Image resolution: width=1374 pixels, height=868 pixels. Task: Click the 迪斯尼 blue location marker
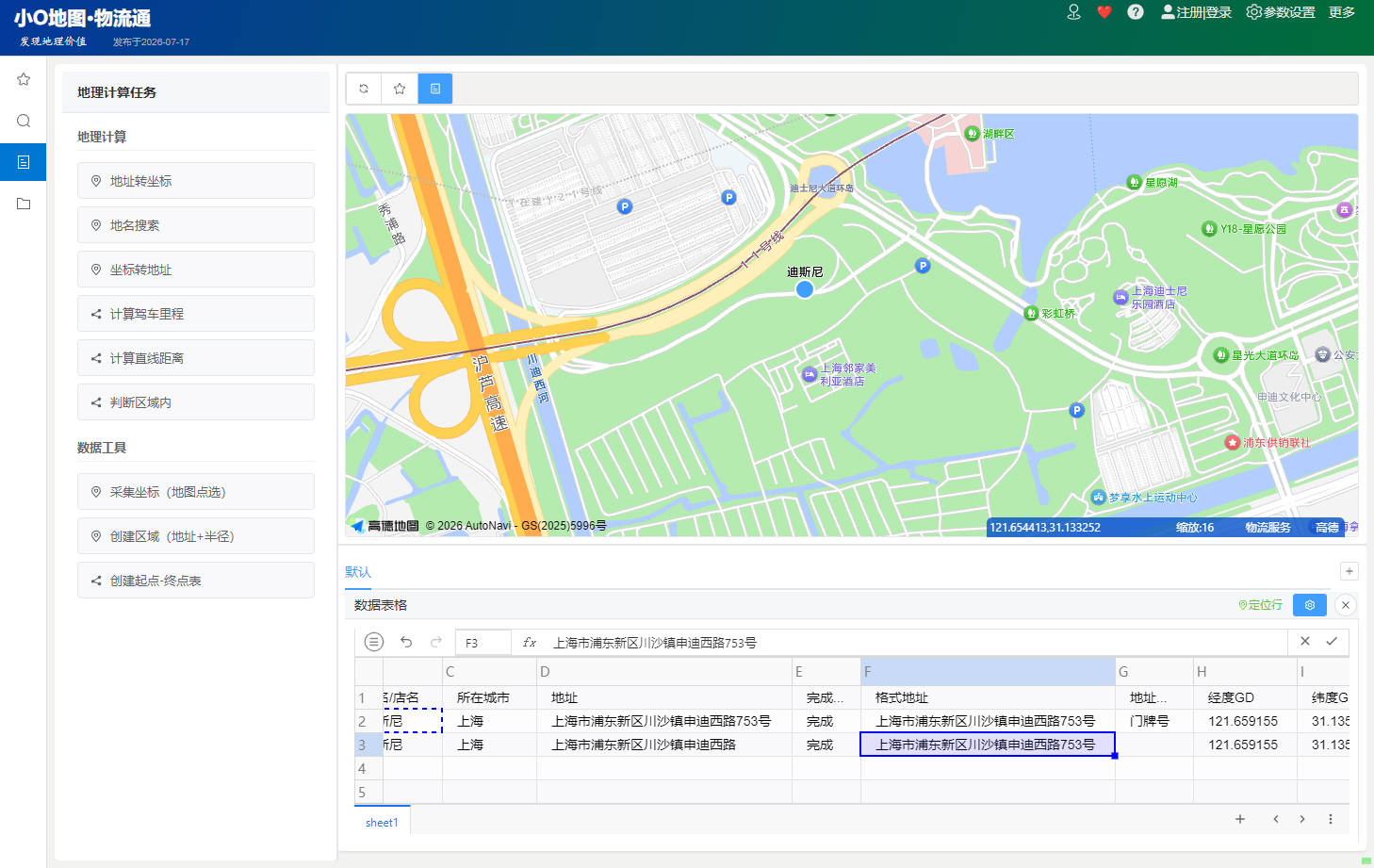[805, 289]
